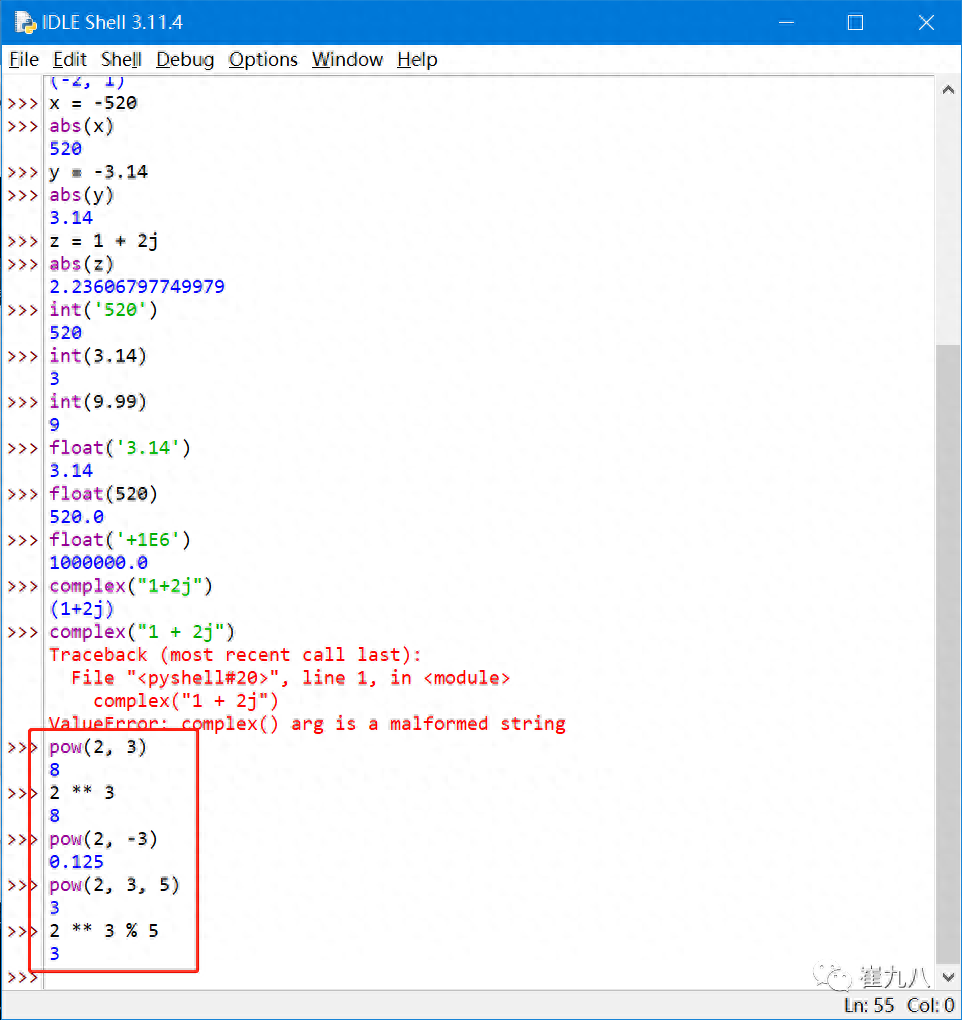Viewport: 962px width, 1020px height.
Task: Click 'Ln: 55' in the status bar
Action: 868,1006
